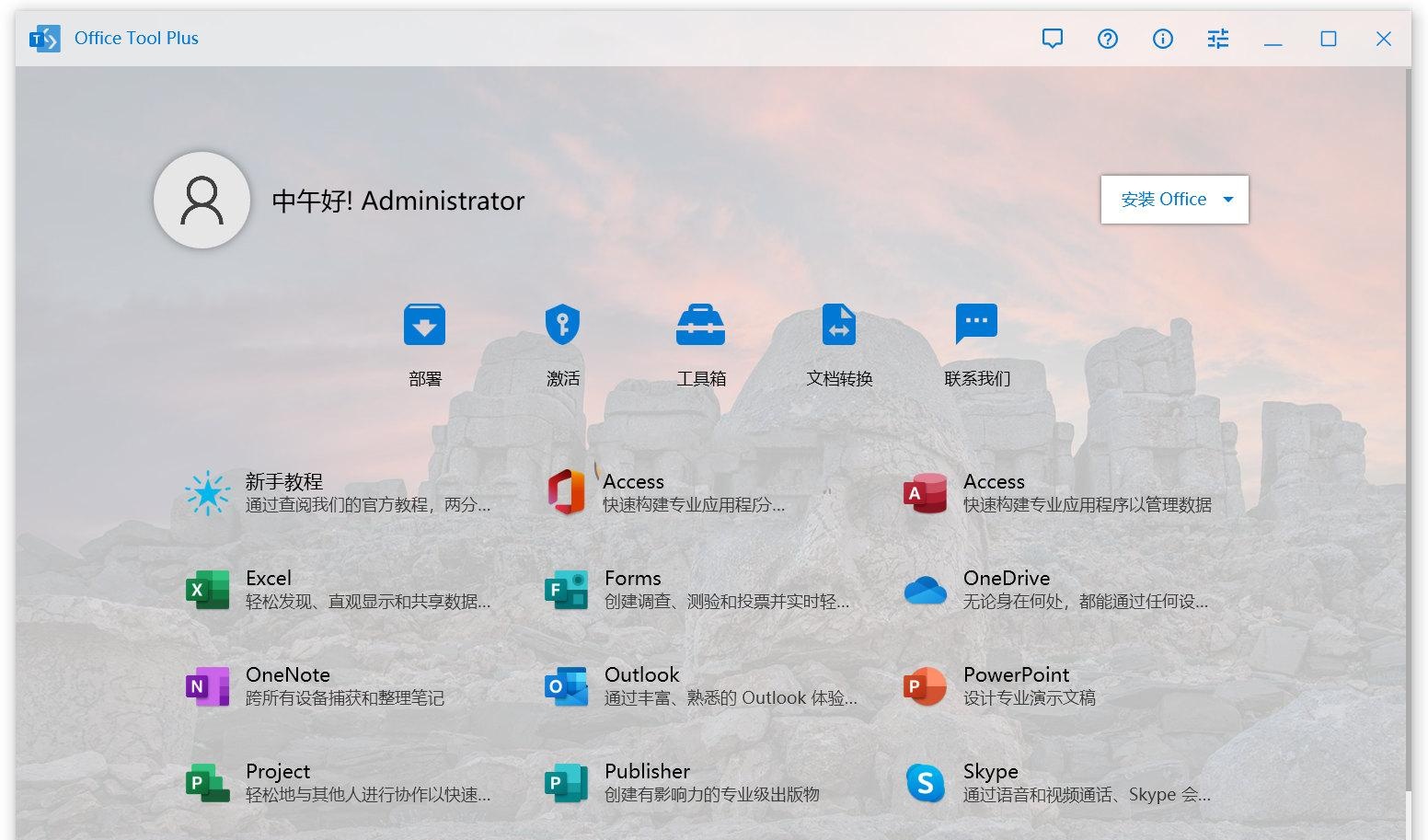Viewport: 1428px width, 840px height.
Task: Click the Project green icon
Action: pyautogui.click(x=208, y=783)
